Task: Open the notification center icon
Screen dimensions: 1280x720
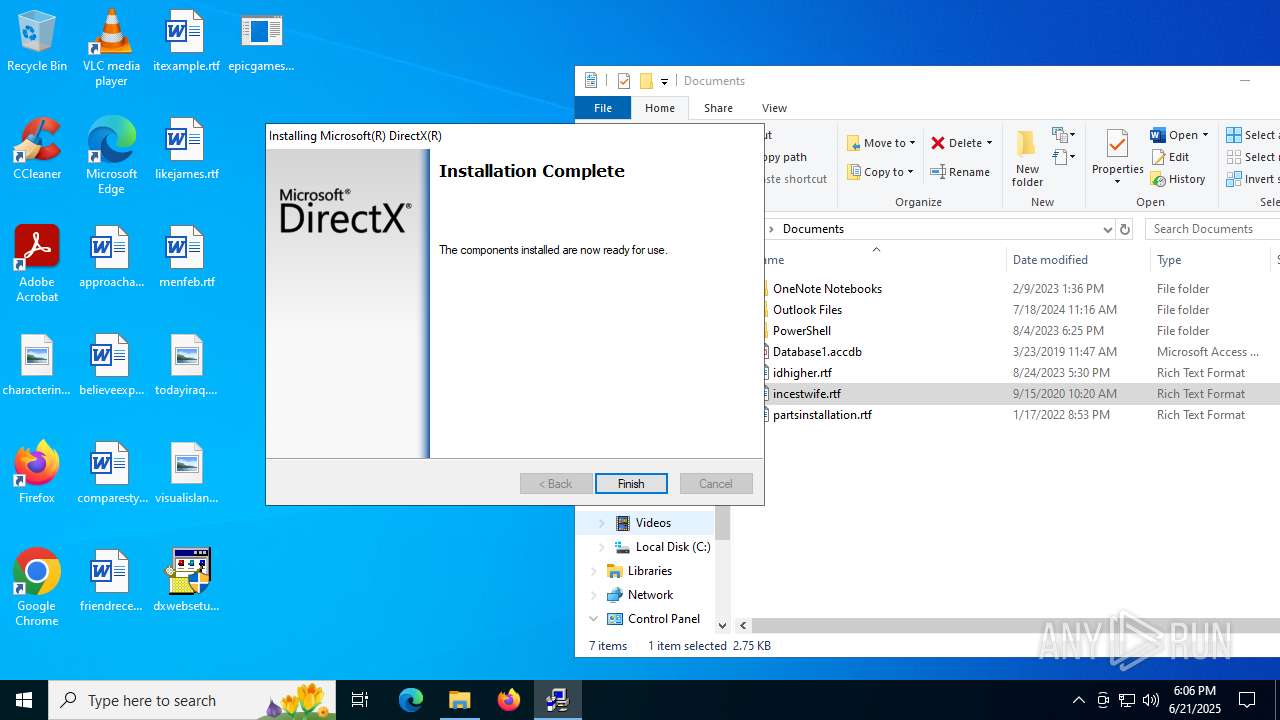Action: (x=1247, y=700)
